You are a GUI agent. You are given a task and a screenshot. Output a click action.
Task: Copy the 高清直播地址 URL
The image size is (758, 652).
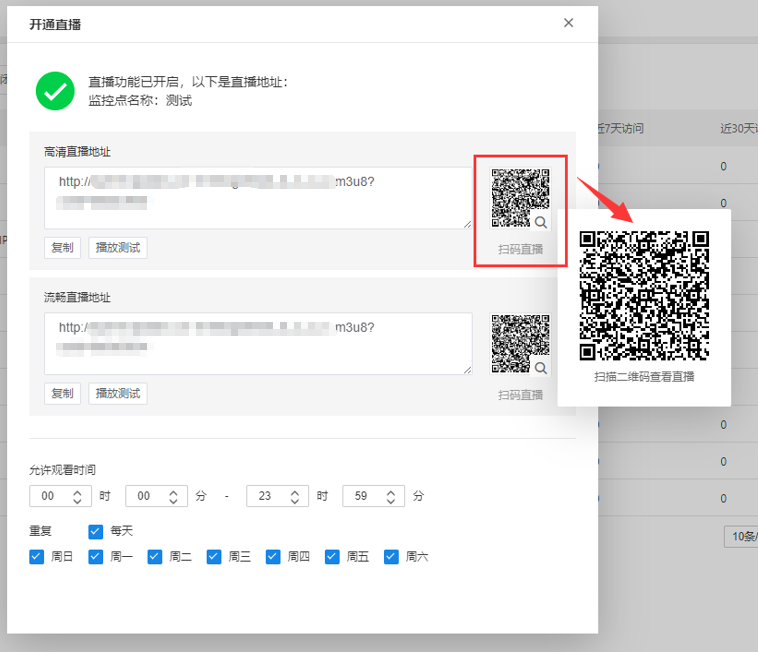[x=62, y=248]
